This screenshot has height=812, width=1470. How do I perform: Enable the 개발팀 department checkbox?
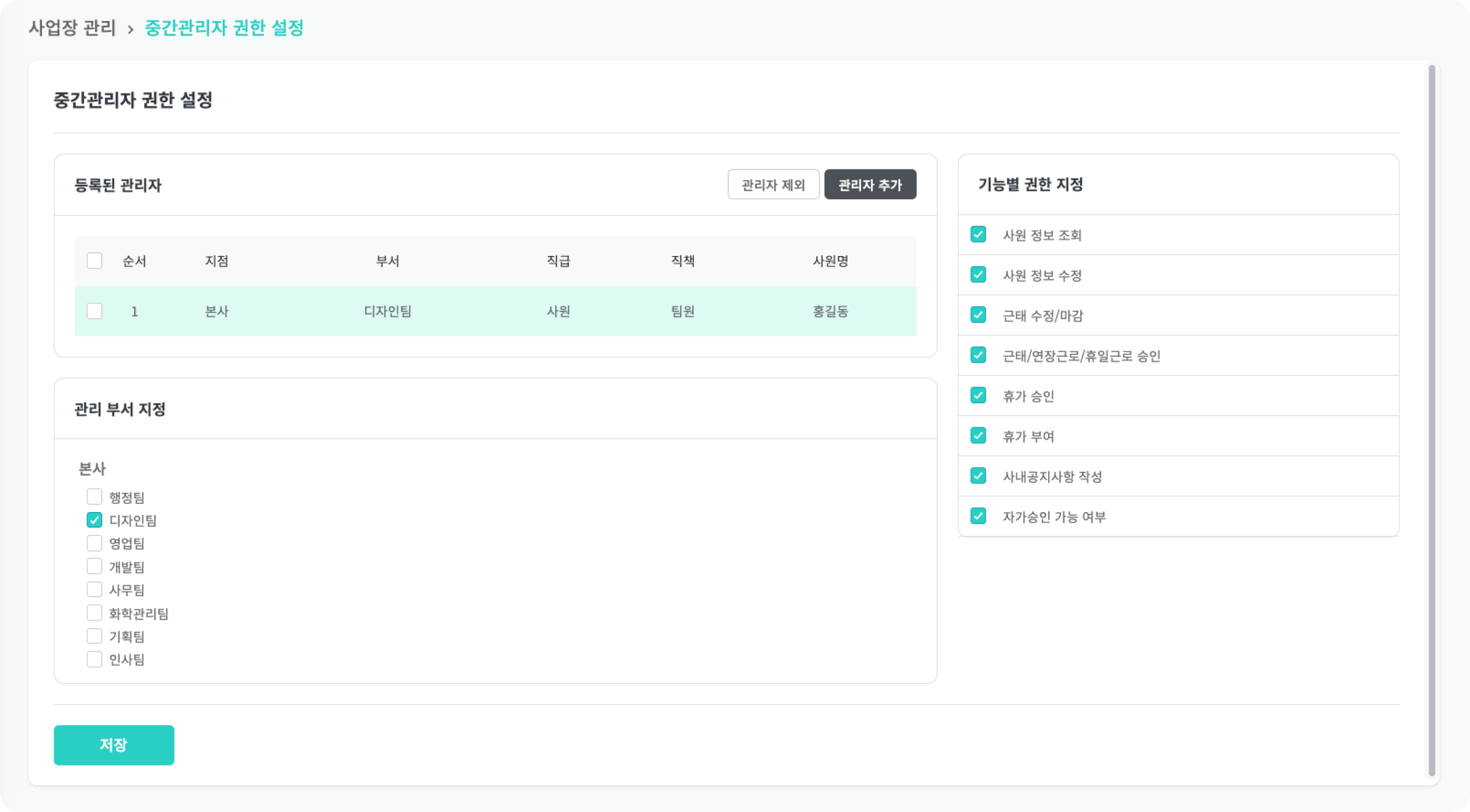(x=94, y=566)
